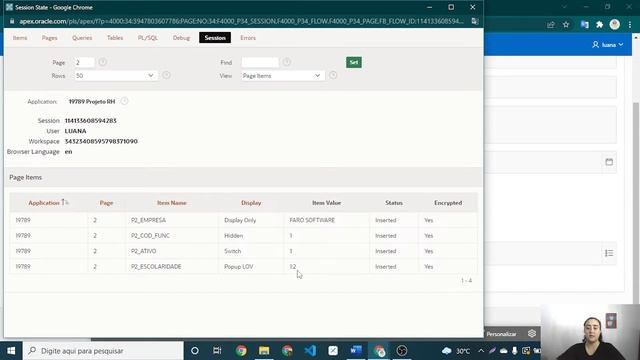Click into the Find input field
This screenshot has width=640, height=360.
[x=260, y=62]
